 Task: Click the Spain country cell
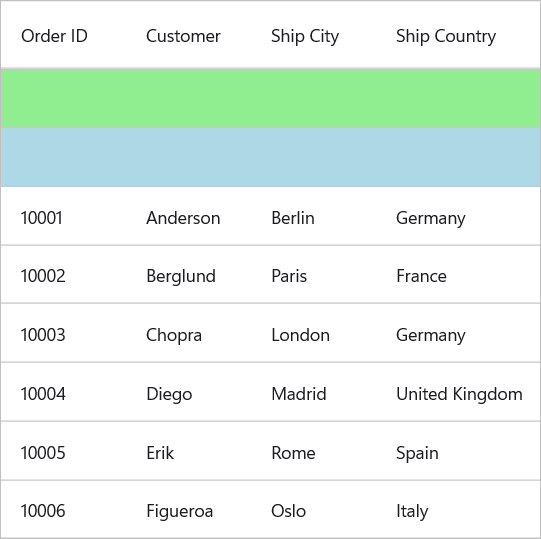[x=458, y=451]
